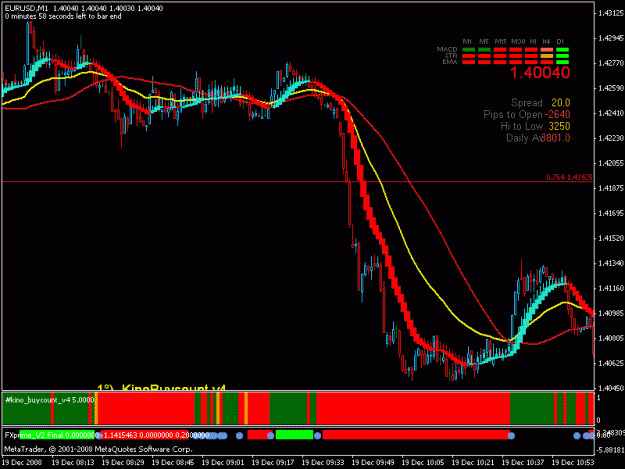This screenshot has width=625, height=469.
Task: Click the 1.41695 price scale value
Action: click(x=610, y=213)
